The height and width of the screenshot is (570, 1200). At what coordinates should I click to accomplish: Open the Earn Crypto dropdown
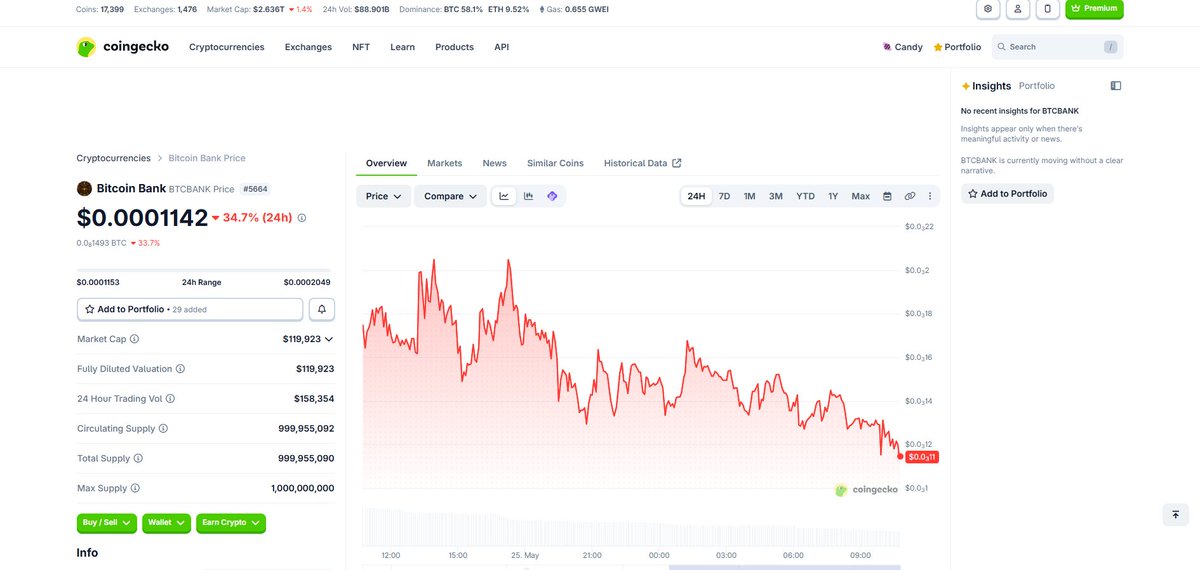point(231,523)
